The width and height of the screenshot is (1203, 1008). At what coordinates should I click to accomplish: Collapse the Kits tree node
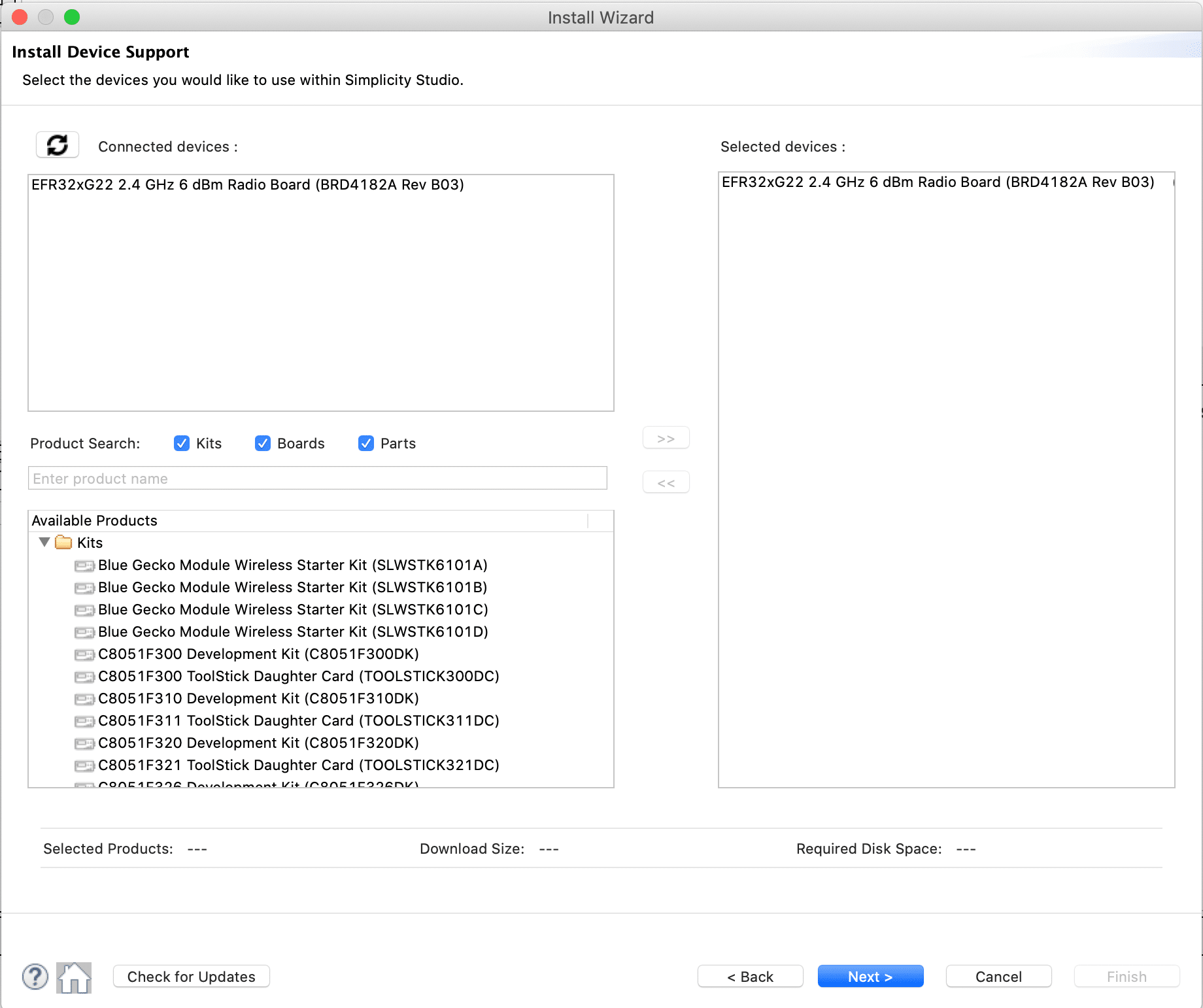44,543
